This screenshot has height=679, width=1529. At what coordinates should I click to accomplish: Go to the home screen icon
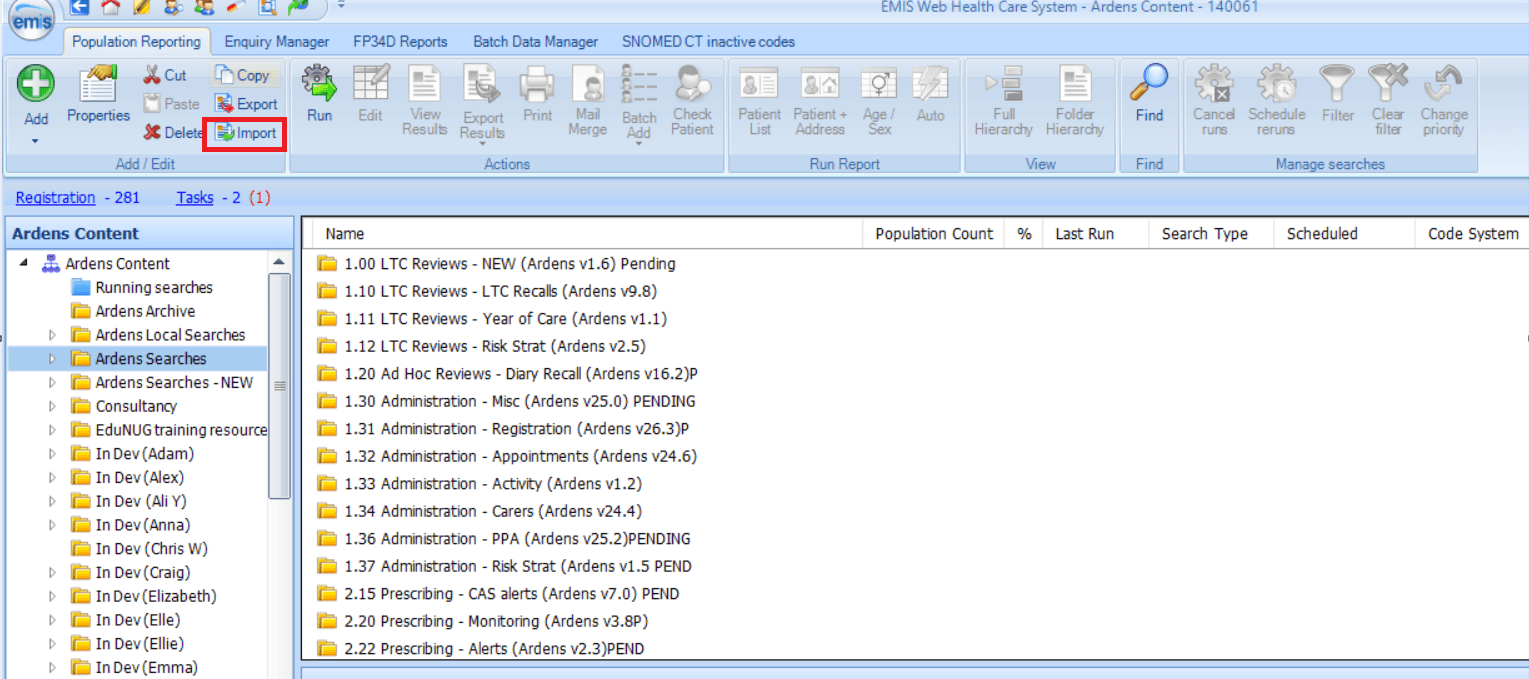[110, 8]
